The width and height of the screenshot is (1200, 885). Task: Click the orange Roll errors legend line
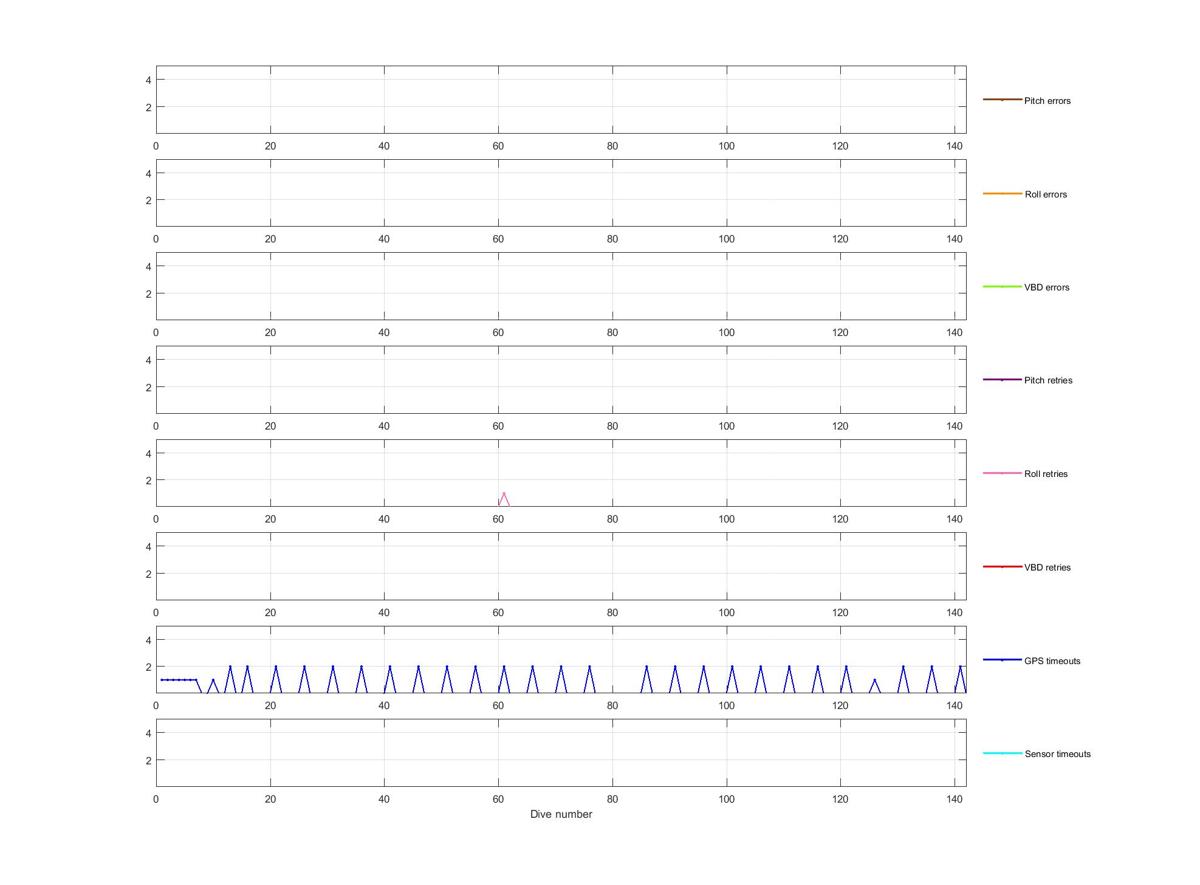tap(1002, 193)
